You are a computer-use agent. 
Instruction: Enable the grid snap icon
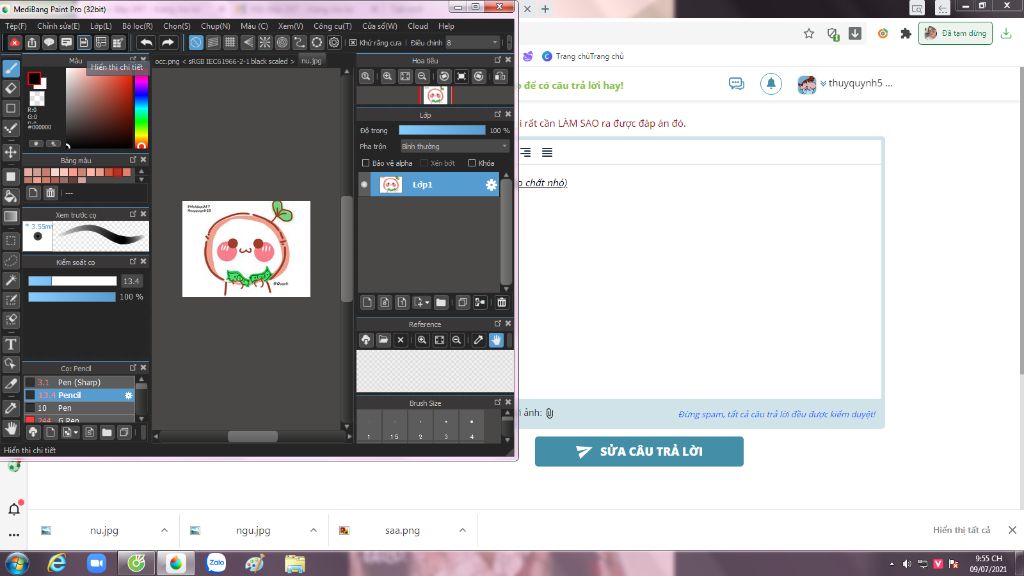pyautogui.click(x=230, y=42)
